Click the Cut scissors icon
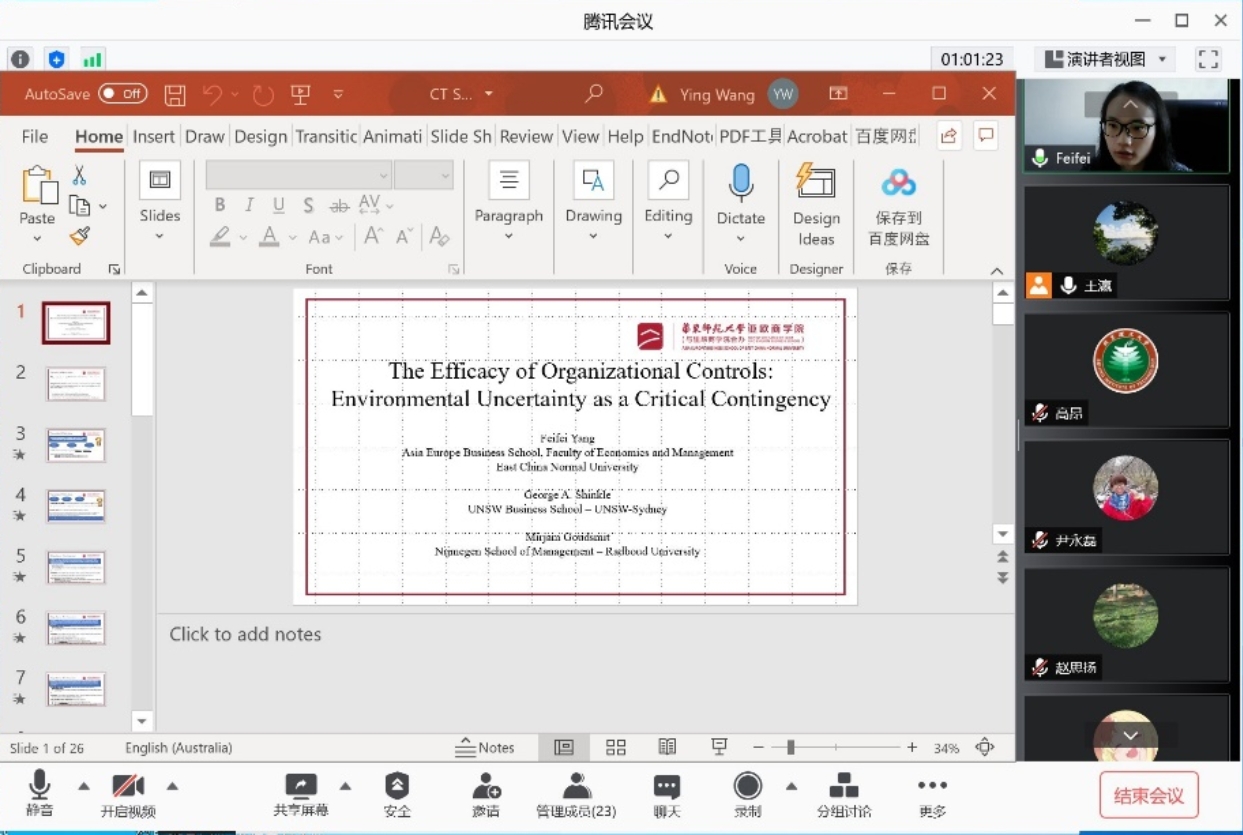 pos(79,176)
